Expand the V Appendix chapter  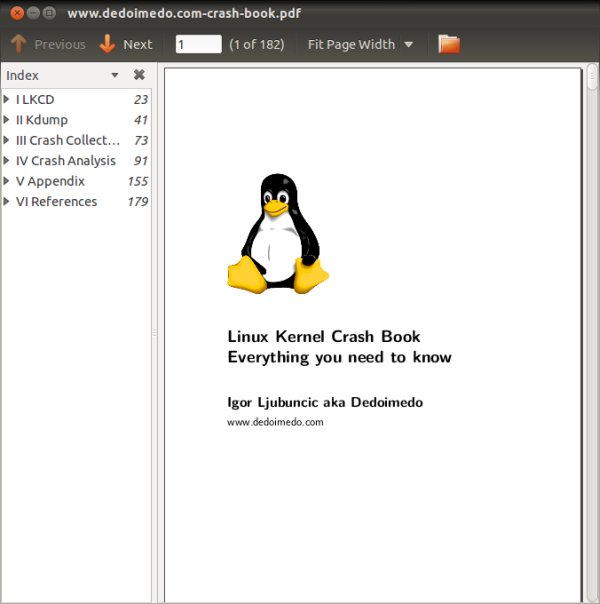point(6,181)
